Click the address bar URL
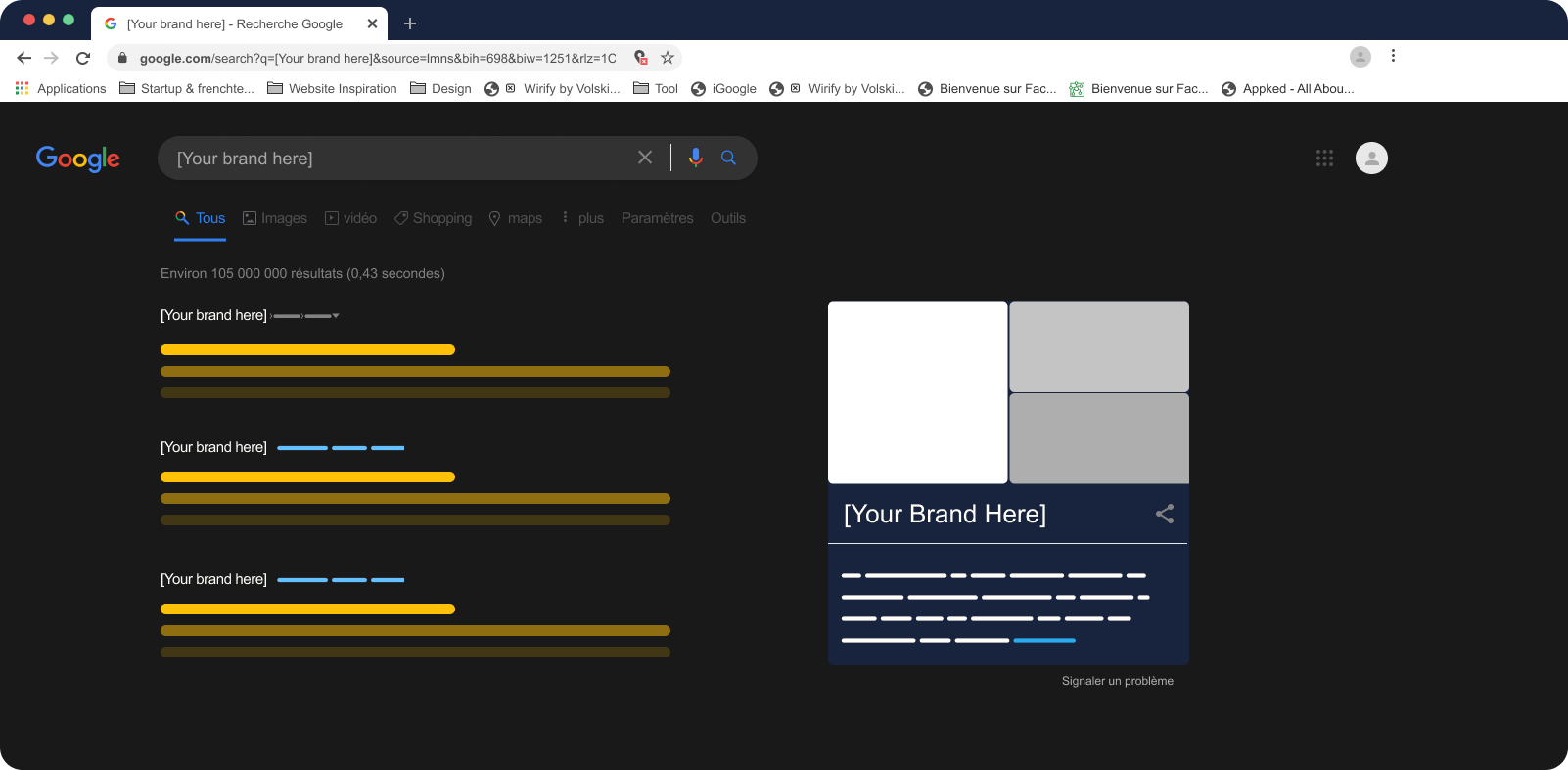Viewport: 1568px width, 770px height. [378, 58]
